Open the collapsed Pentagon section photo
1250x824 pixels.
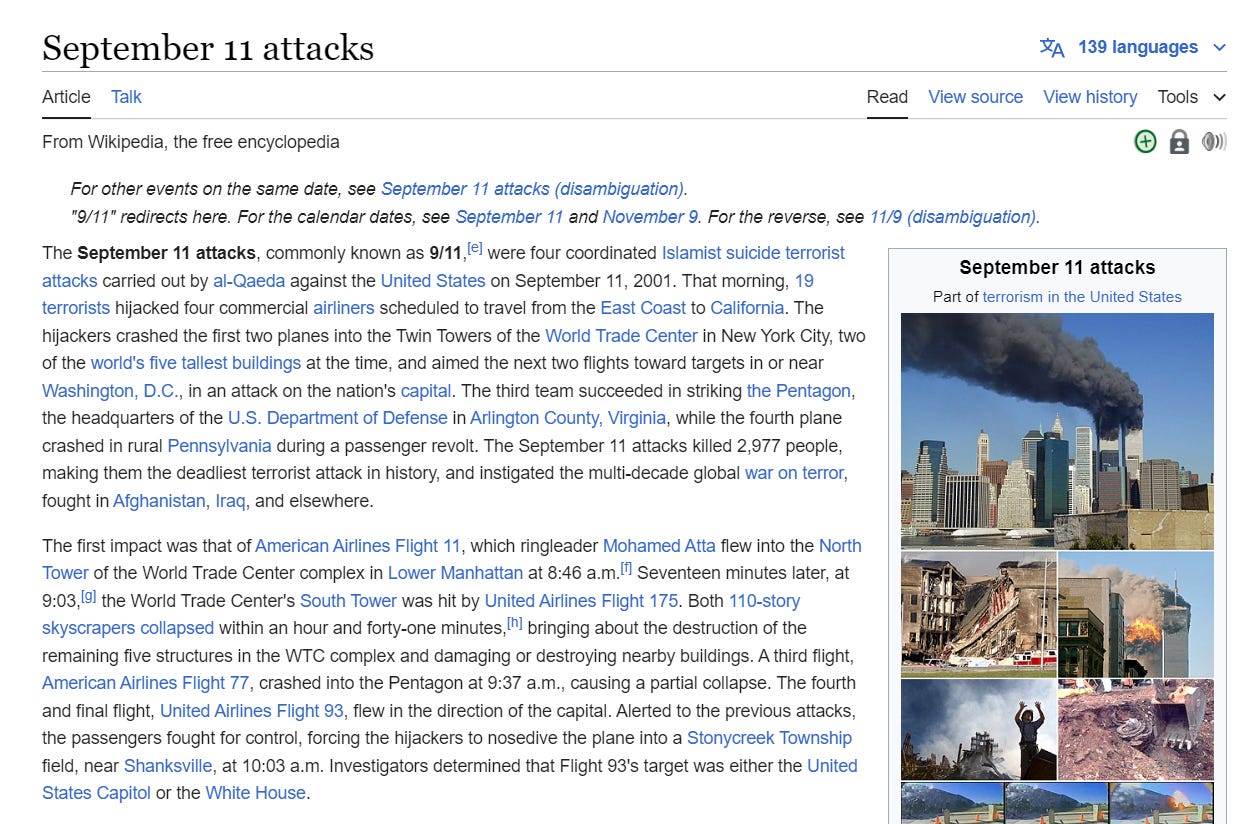(x=979, y=615)
